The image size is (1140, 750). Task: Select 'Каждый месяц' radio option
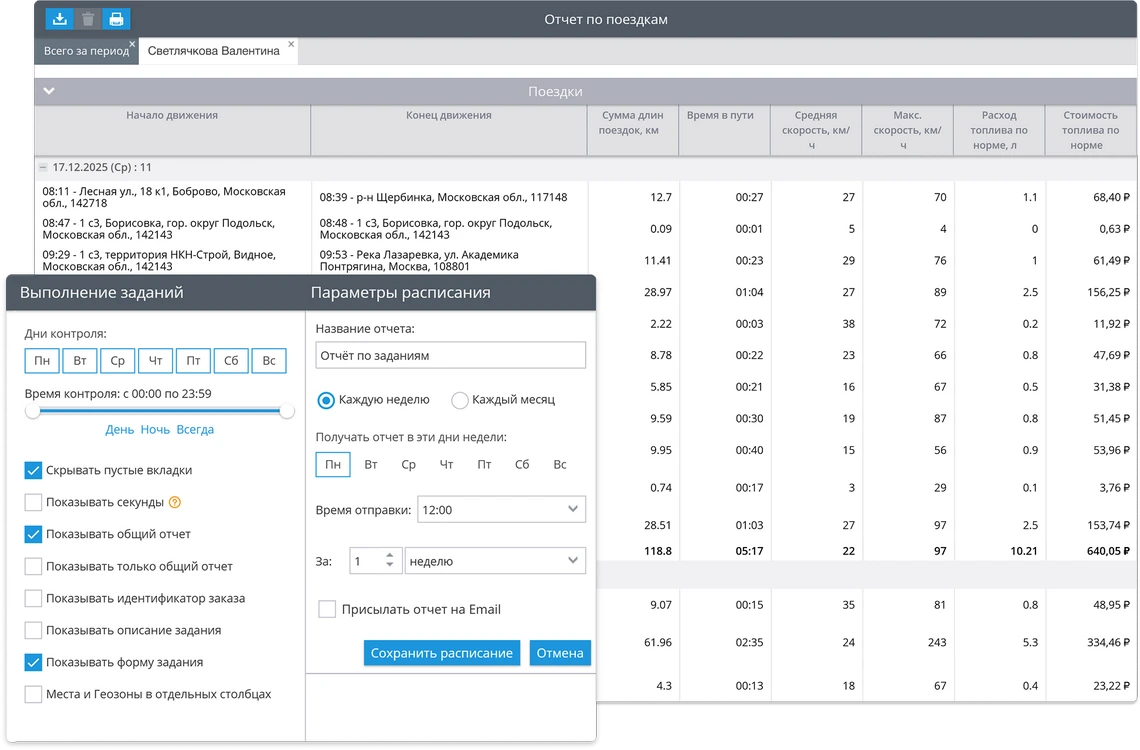point(460,400)
